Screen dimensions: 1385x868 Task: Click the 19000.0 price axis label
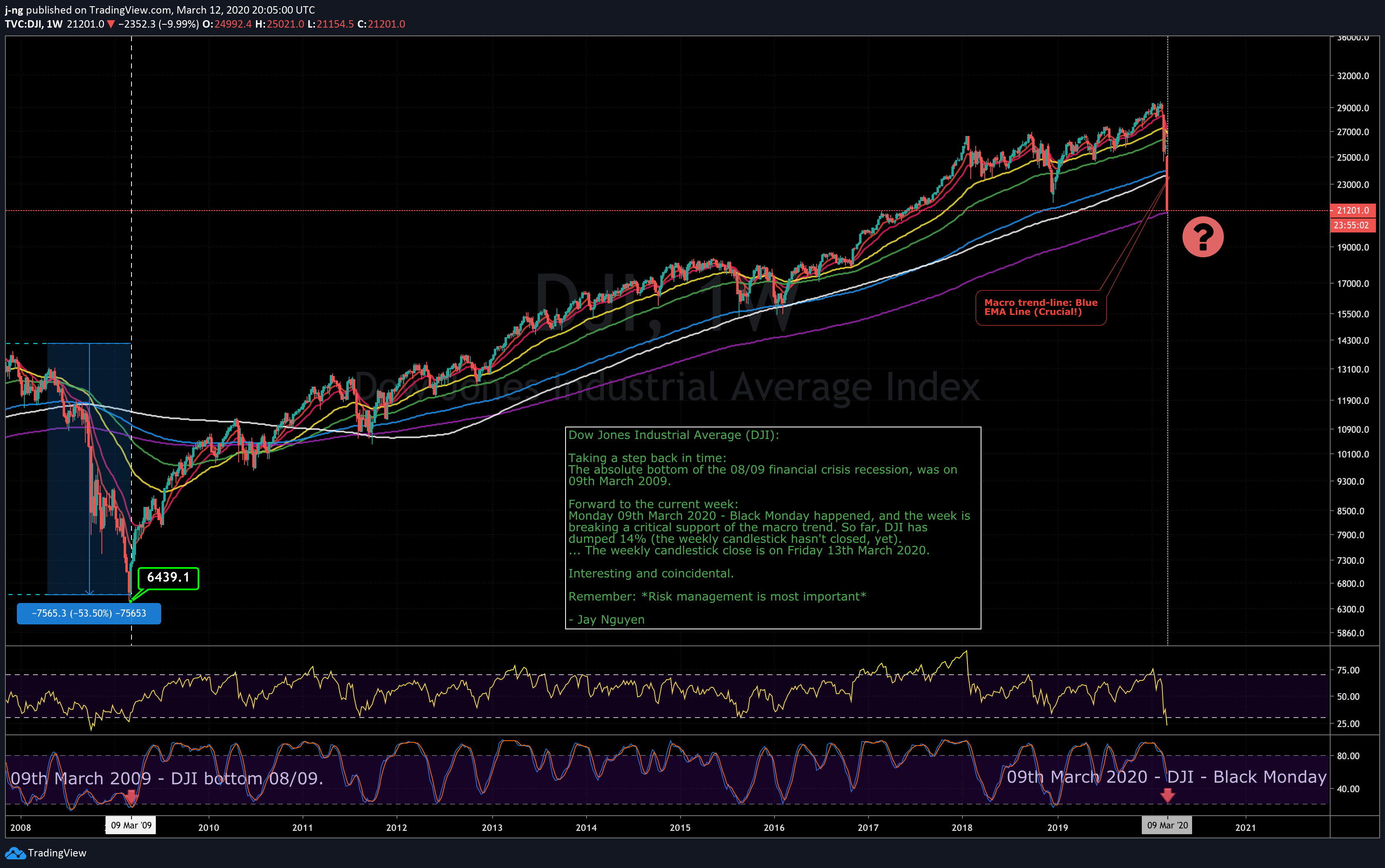(1353, 247)
